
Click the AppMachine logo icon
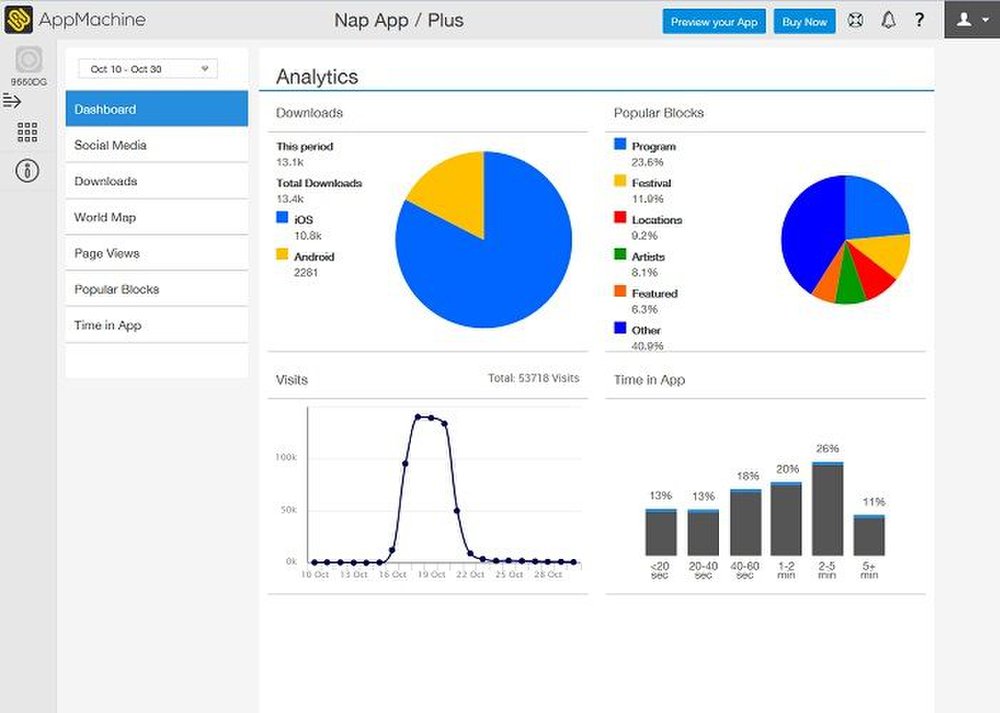19,20
